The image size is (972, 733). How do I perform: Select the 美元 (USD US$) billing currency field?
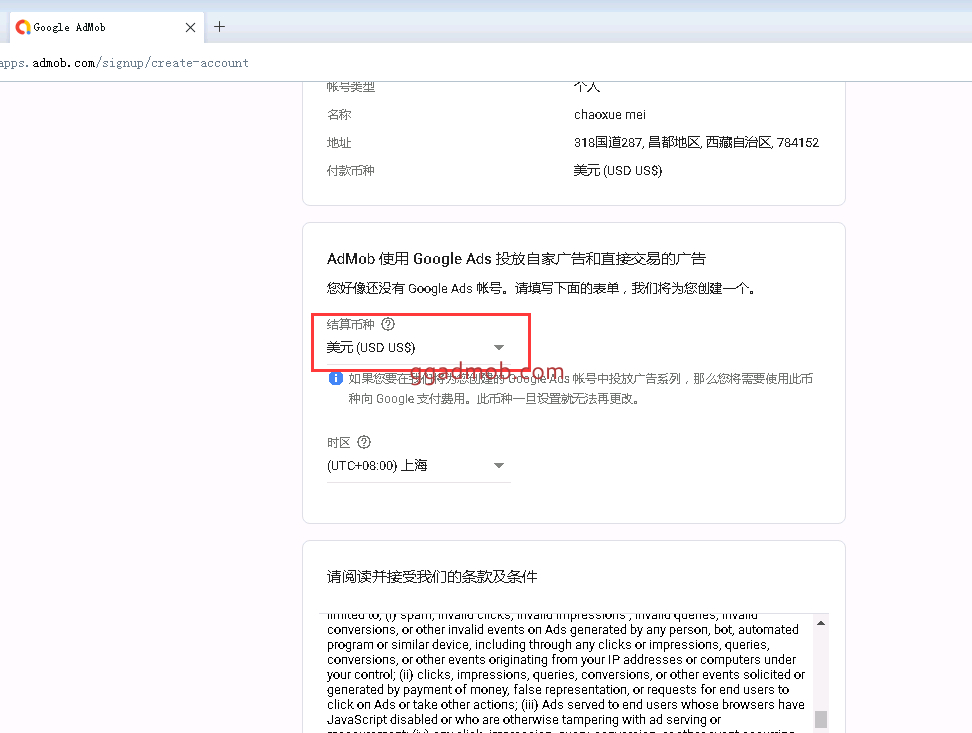(408, 348)
